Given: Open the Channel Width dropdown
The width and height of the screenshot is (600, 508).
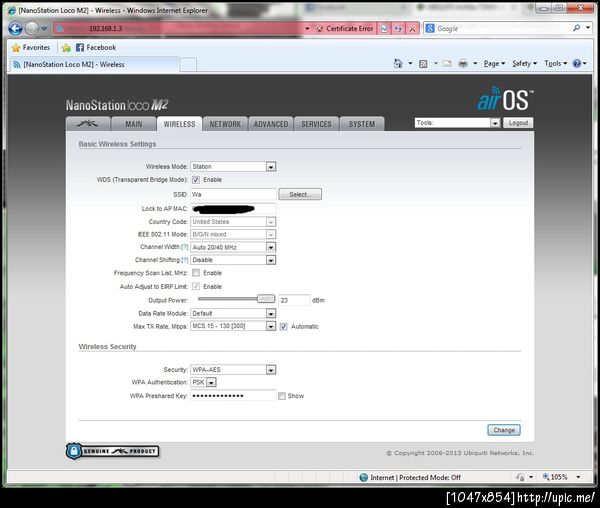Looking at the screenshot, I should click(233, 247).
